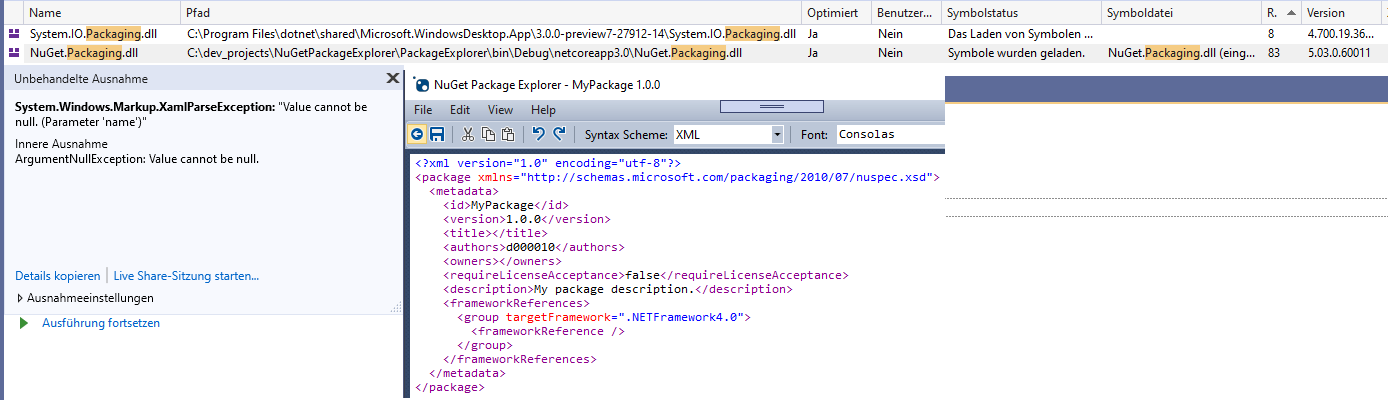The width and height of the screenshot is (1388, 400).
Task: Click the <version>1.0.0</version> line
Action: point(527,219)
